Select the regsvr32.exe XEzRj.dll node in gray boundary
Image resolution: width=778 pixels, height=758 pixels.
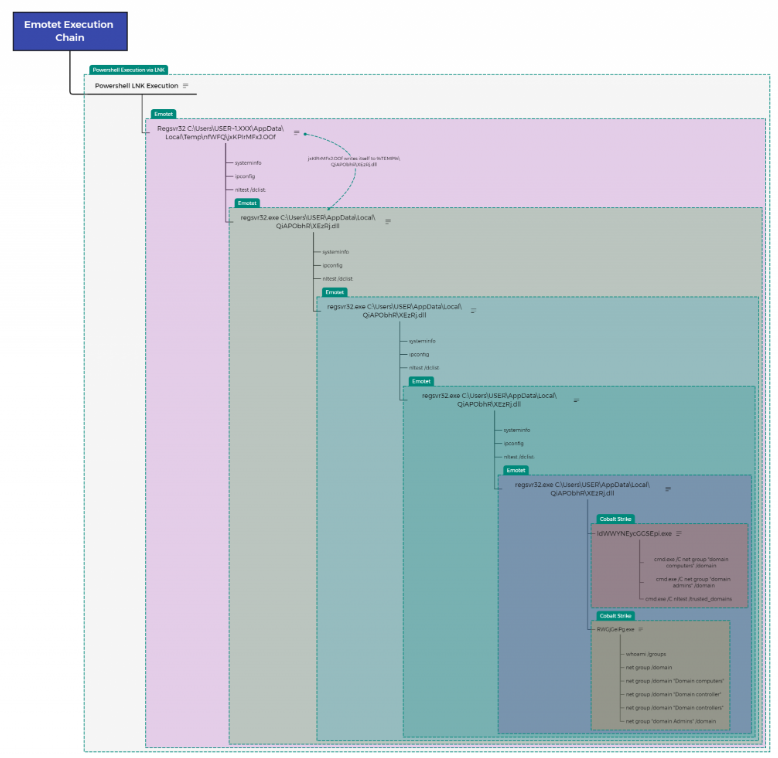308,222
